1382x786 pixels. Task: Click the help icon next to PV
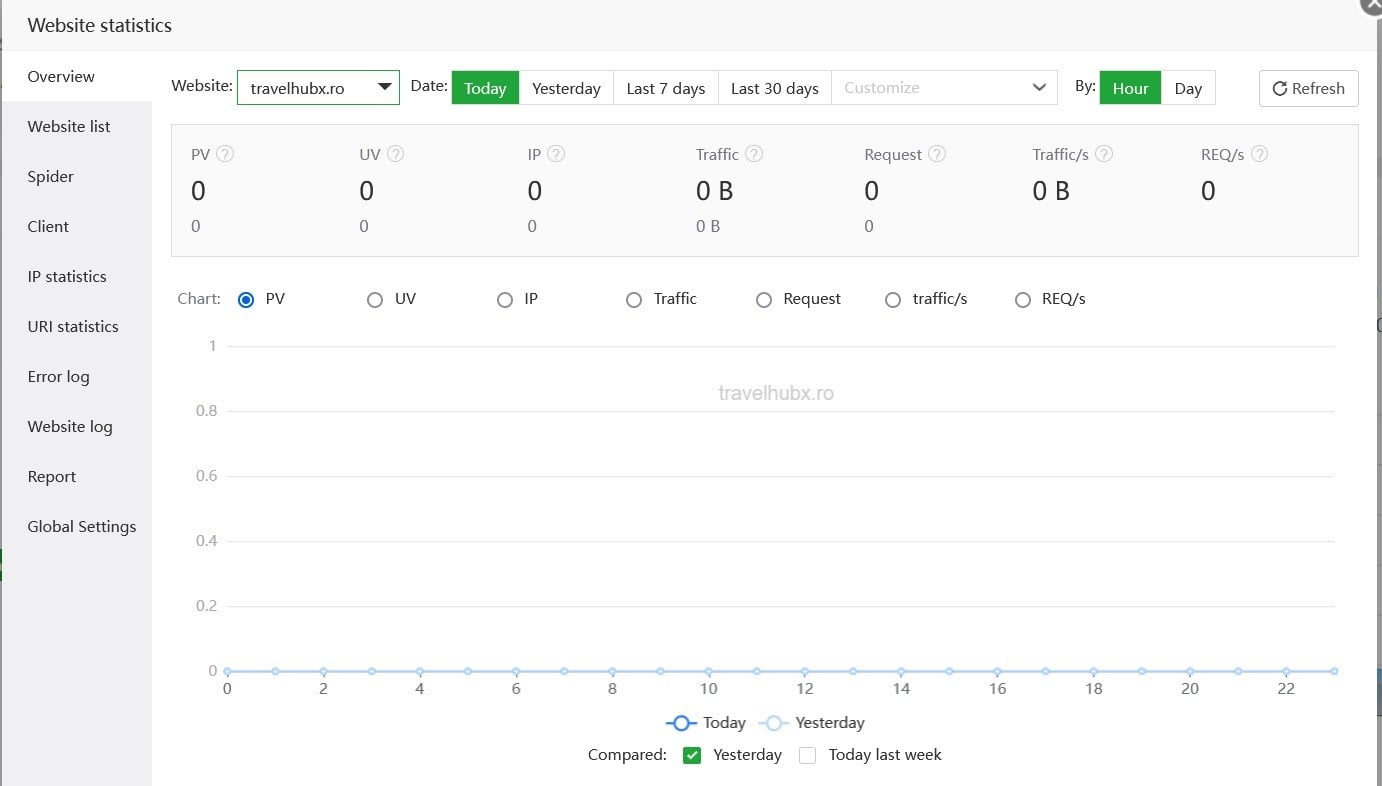tap(226, 154)
